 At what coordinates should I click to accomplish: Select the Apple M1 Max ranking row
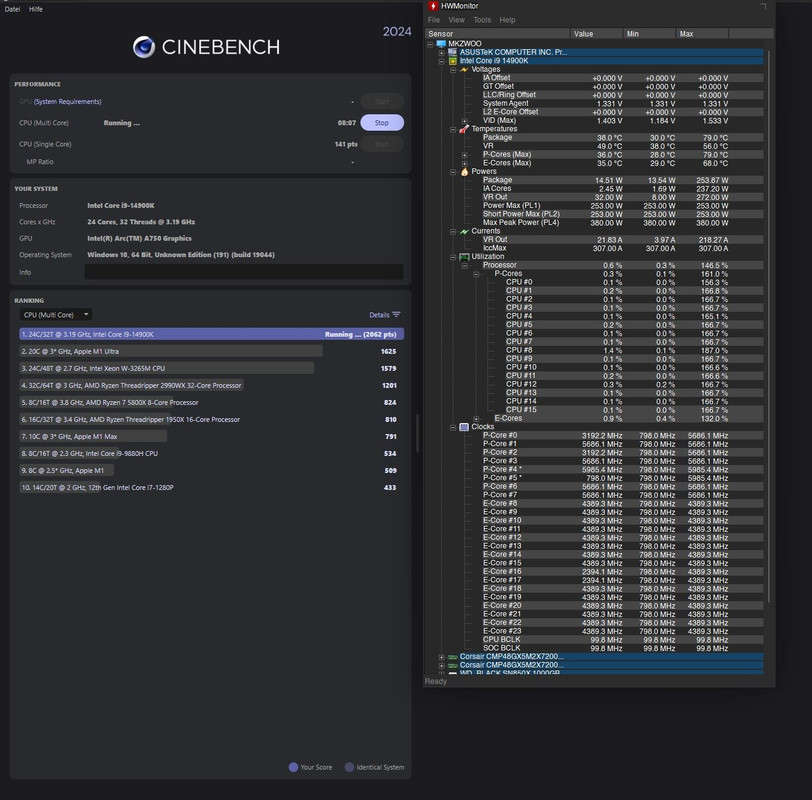[211, 437]
